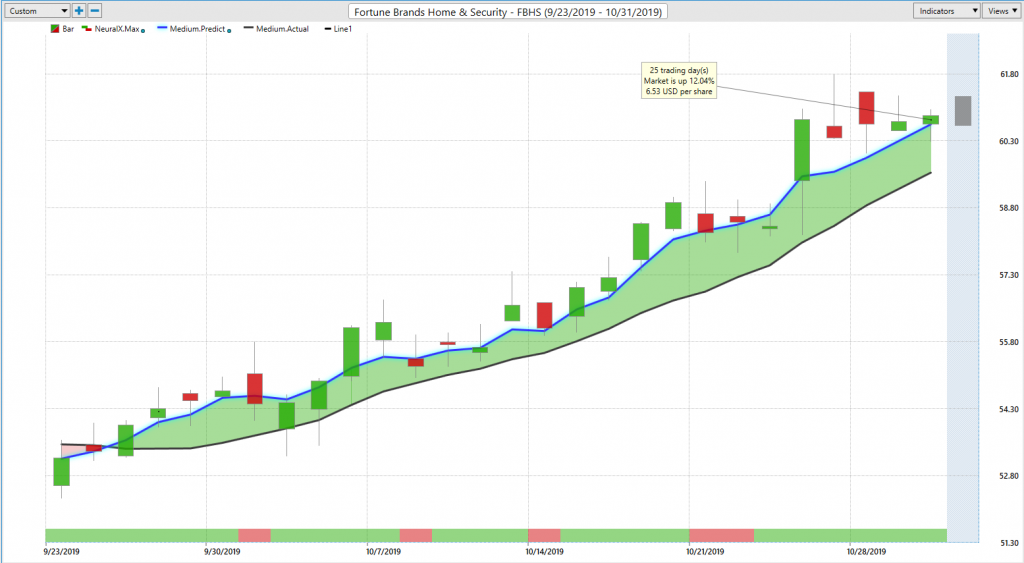Screen dimensions: 1024x563
Task: Click the 10/14/2019 date label
Action: (x=545, y=552)
